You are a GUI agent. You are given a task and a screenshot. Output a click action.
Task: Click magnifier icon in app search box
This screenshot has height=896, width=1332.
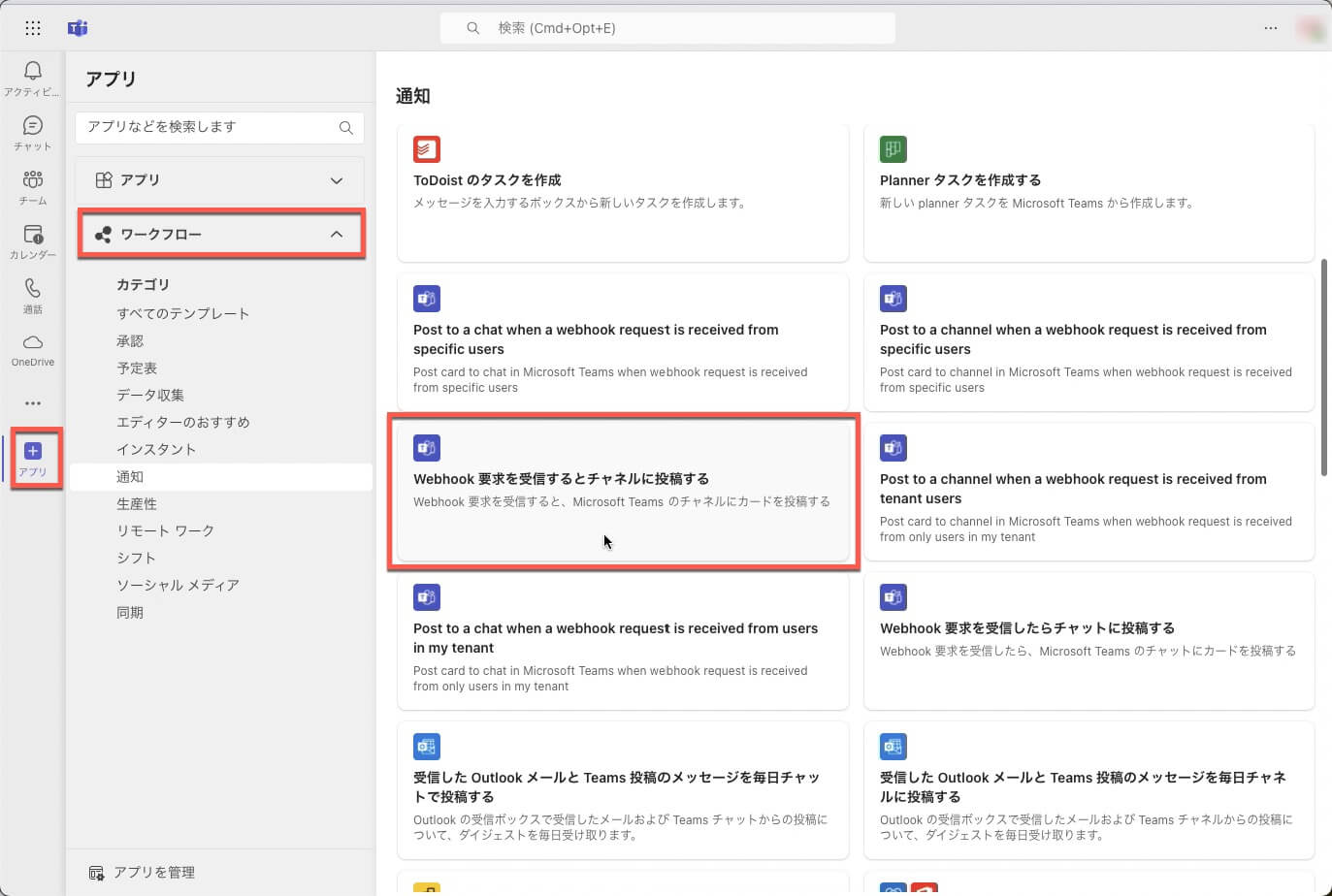tap(346, 128)
